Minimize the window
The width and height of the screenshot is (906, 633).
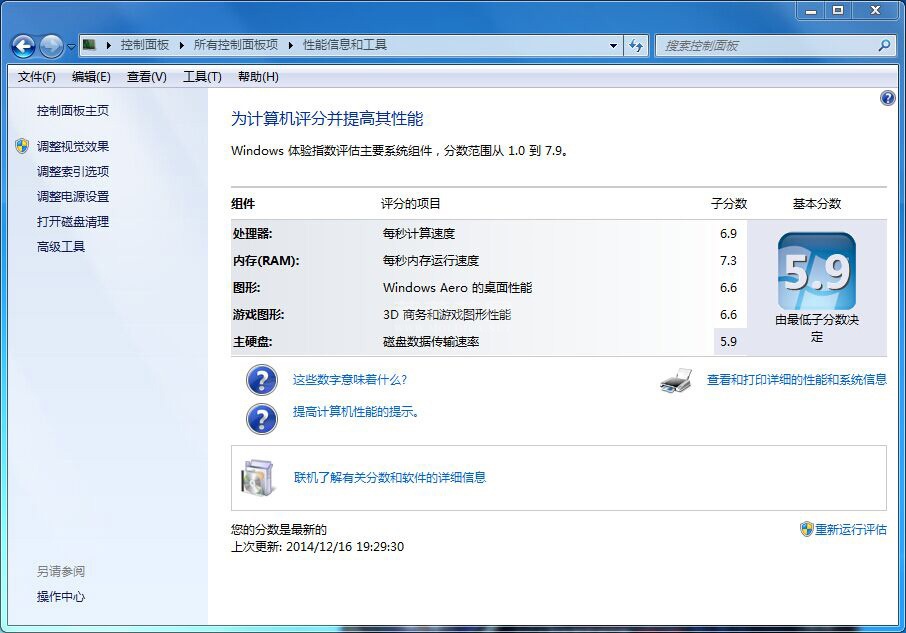[x=811, y=10]
